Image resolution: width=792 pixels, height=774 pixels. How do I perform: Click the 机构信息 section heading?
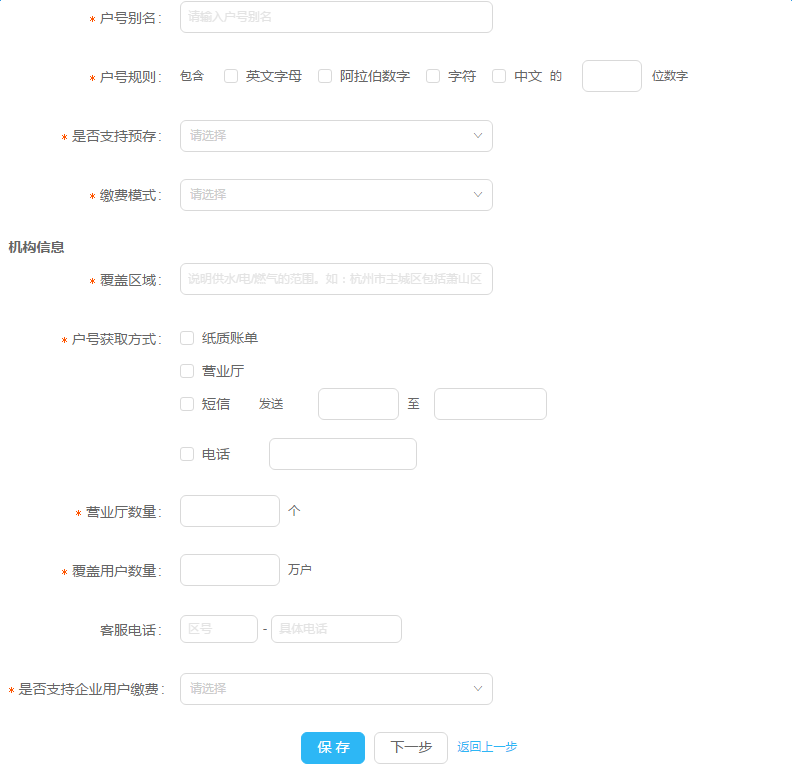36,248
